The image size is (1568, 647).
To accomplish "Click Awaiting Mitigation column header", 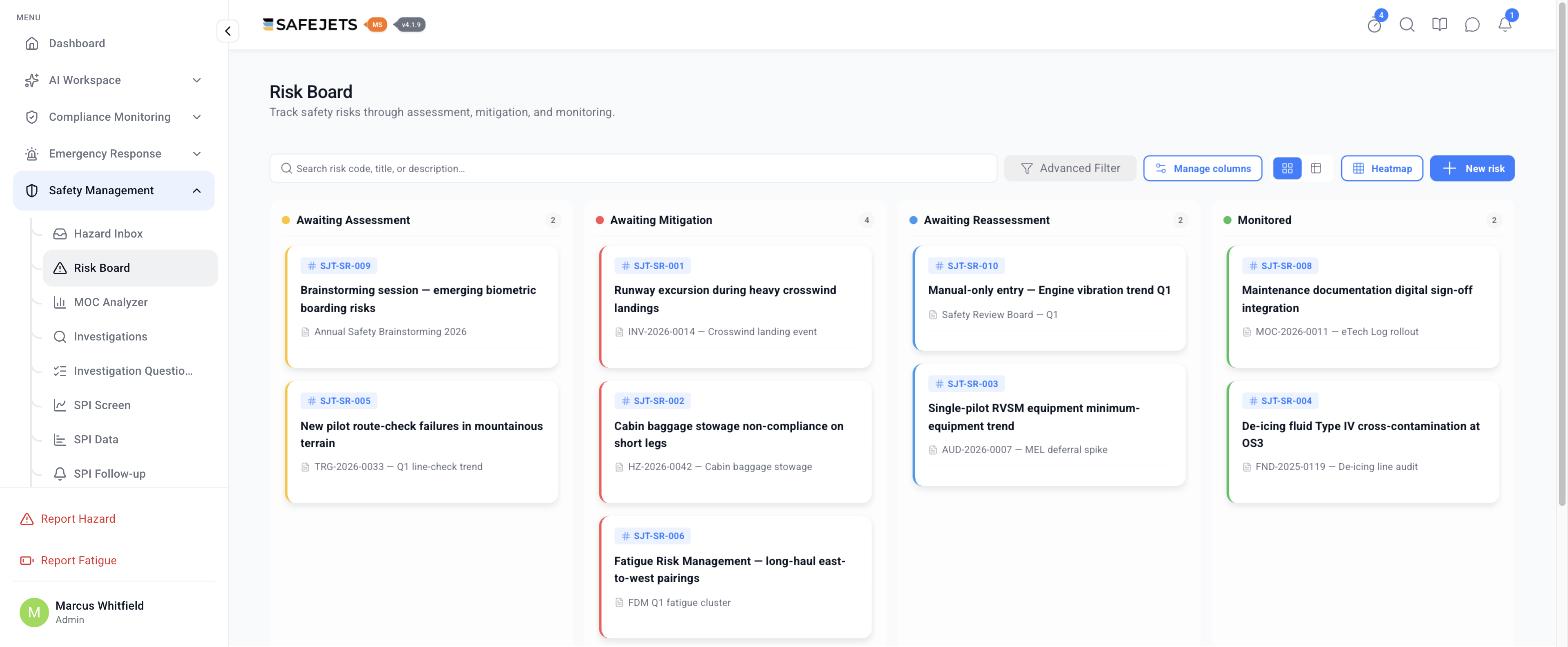I will pos(661,220).
